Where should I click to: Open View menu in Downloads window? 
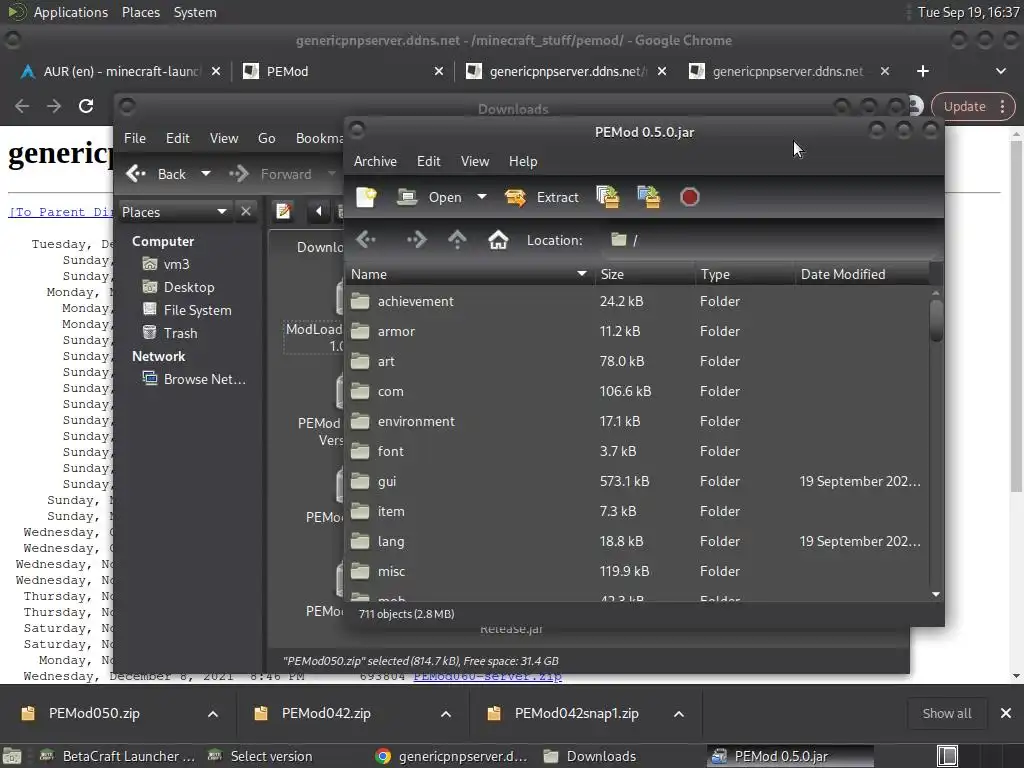(223, 138)
